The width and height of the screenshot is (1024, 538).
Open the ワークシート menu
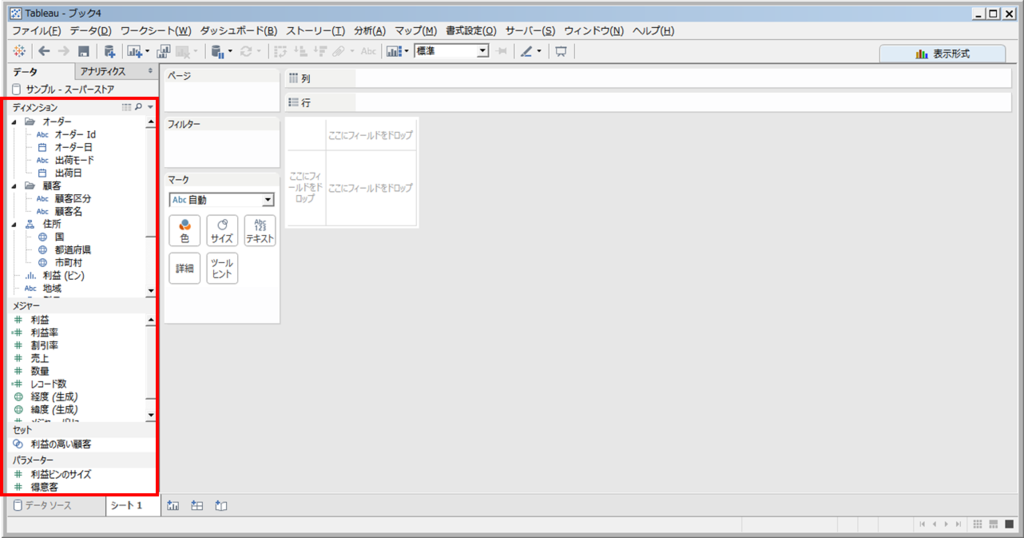(155, 31)
